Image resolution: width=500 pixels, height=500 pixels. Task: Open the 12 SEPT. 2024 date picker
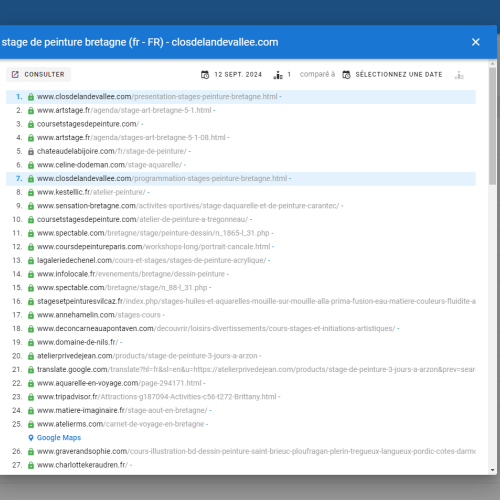click(231, 75)
